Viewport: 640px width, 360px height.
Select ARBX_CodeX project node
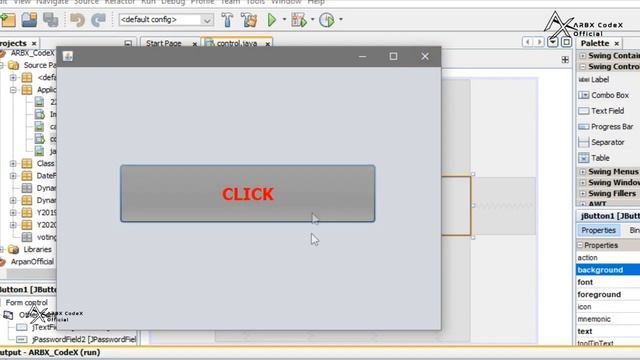coord(32,53)
